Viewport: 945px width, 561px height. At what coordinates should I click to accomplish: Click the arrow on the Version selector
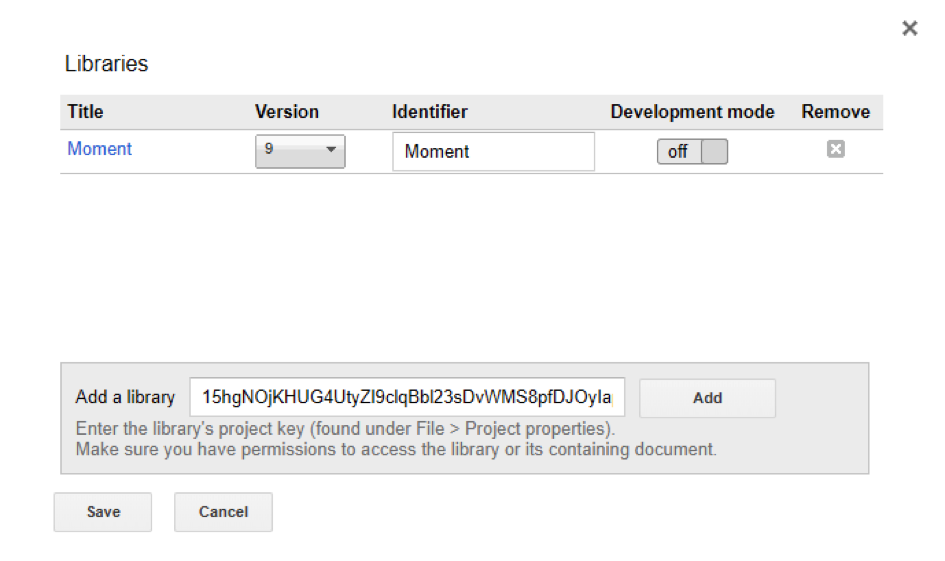331,149
